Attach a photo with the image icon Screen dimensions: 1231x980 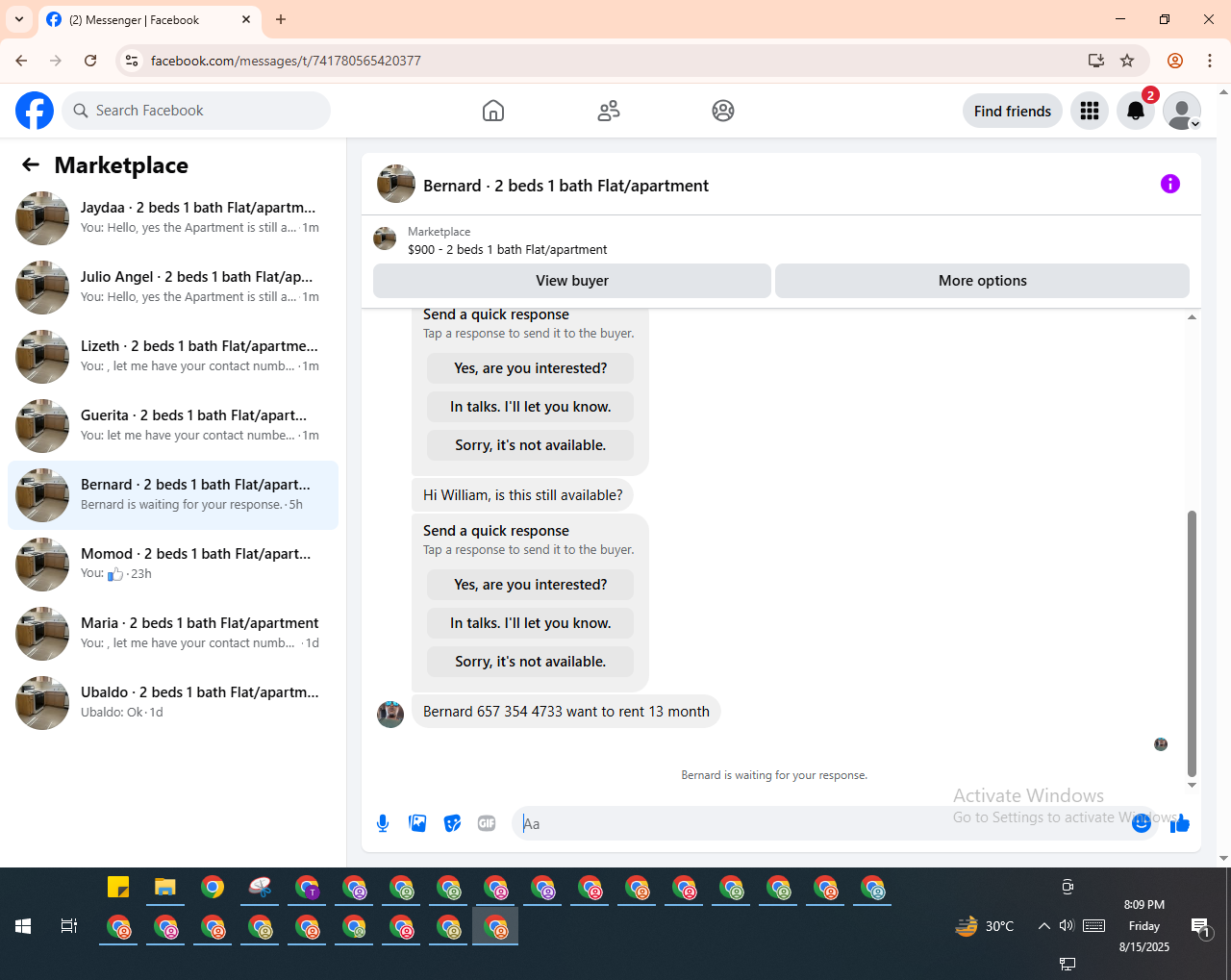[417, 823]
